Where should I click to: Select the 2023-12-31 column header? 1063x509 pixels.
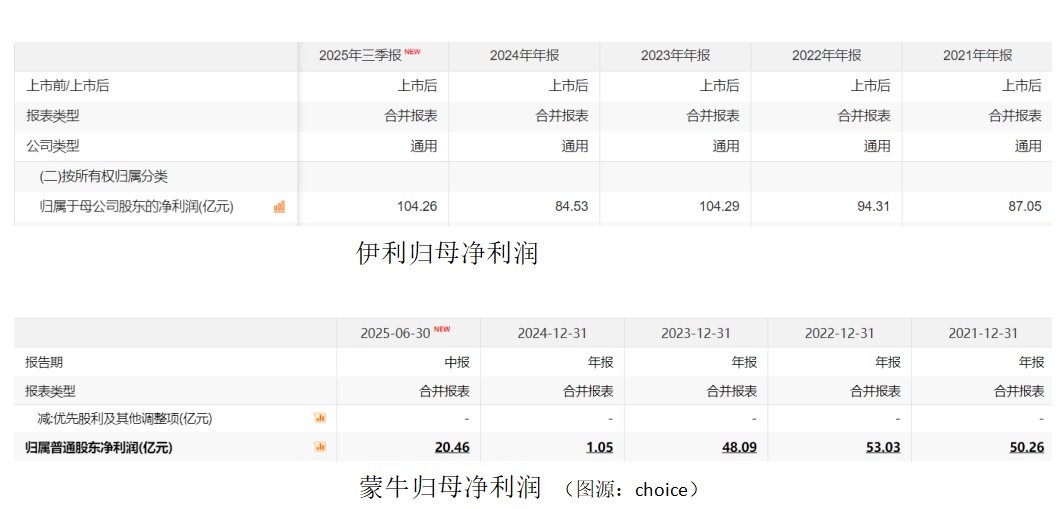[x=696, y=333]
